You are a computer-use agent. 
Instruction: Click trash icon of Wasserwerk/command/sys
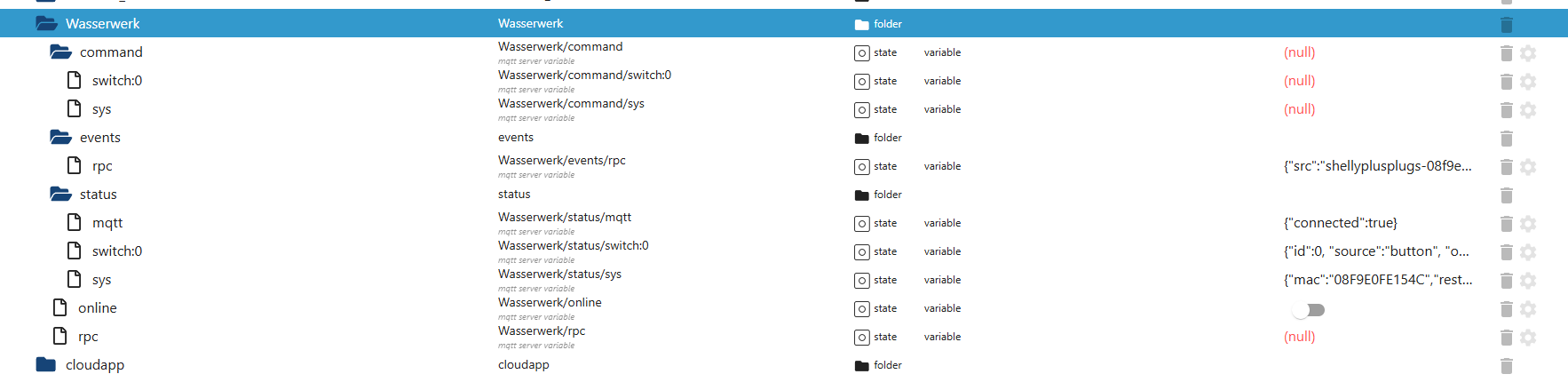tap(1506, 110)
